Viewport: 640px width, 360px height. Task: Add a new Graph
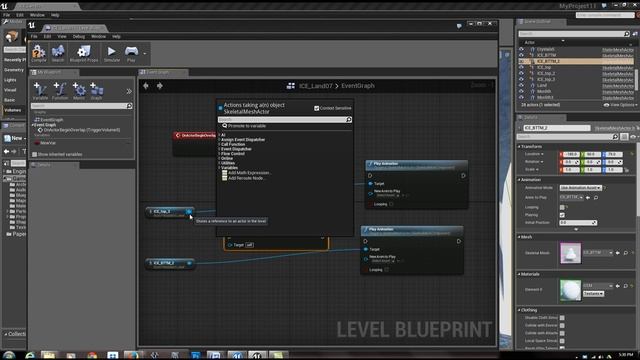[96, 91]
